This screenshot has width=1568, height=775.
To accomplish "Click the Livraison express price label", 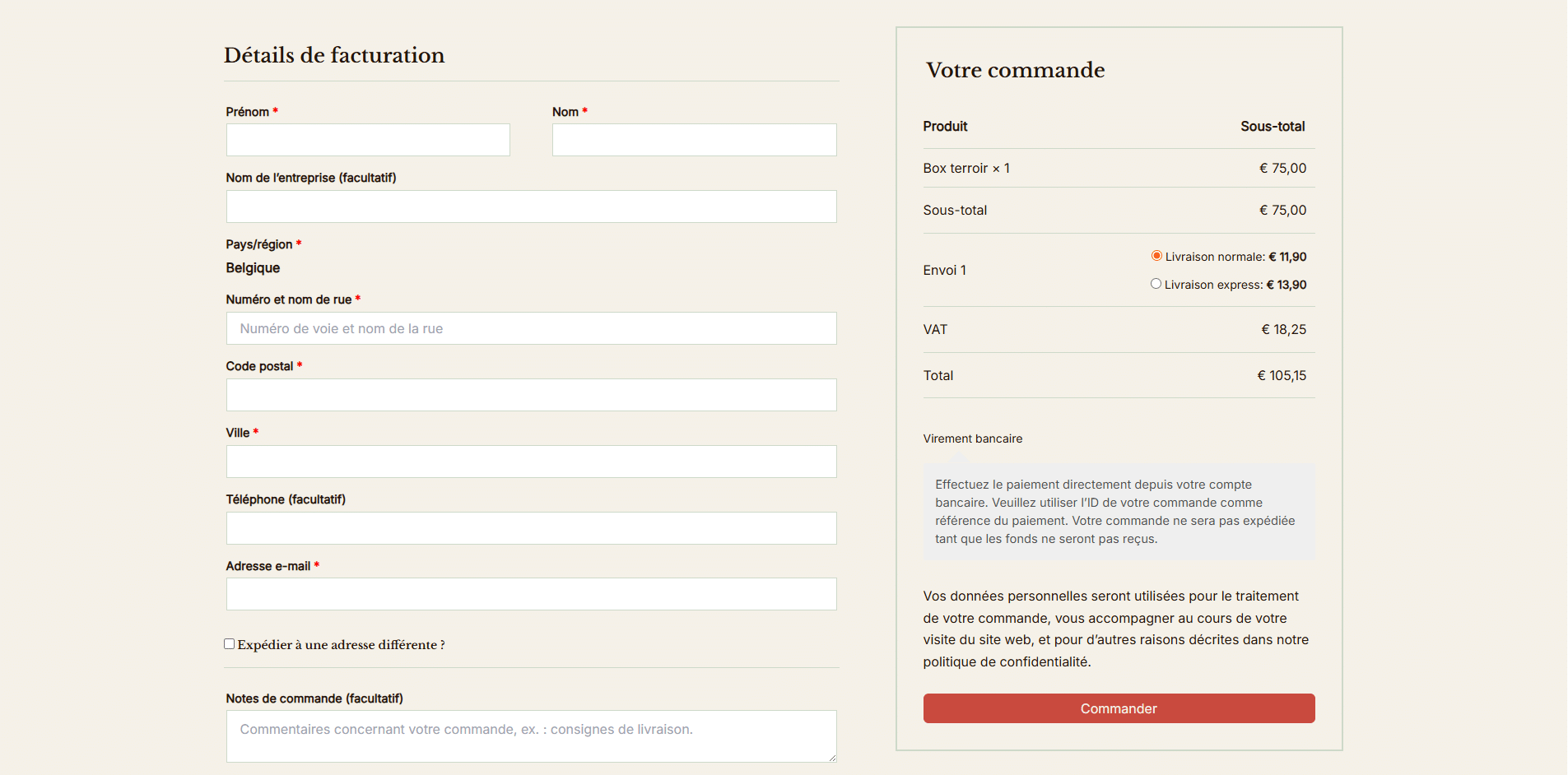I will click(x=1235, y=285).
